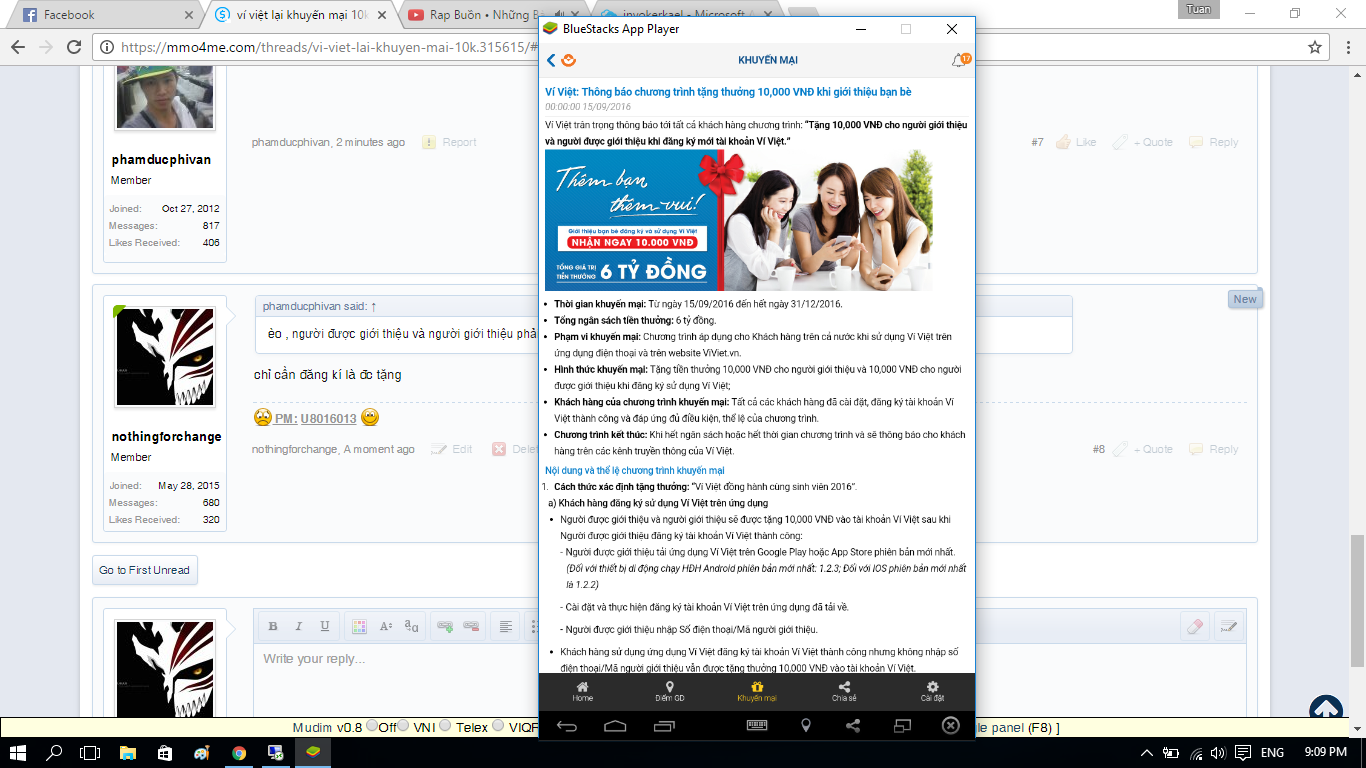Open the text color palette in editor
The width and height of the screenshot is (1366, 768).
pos(360,626)
